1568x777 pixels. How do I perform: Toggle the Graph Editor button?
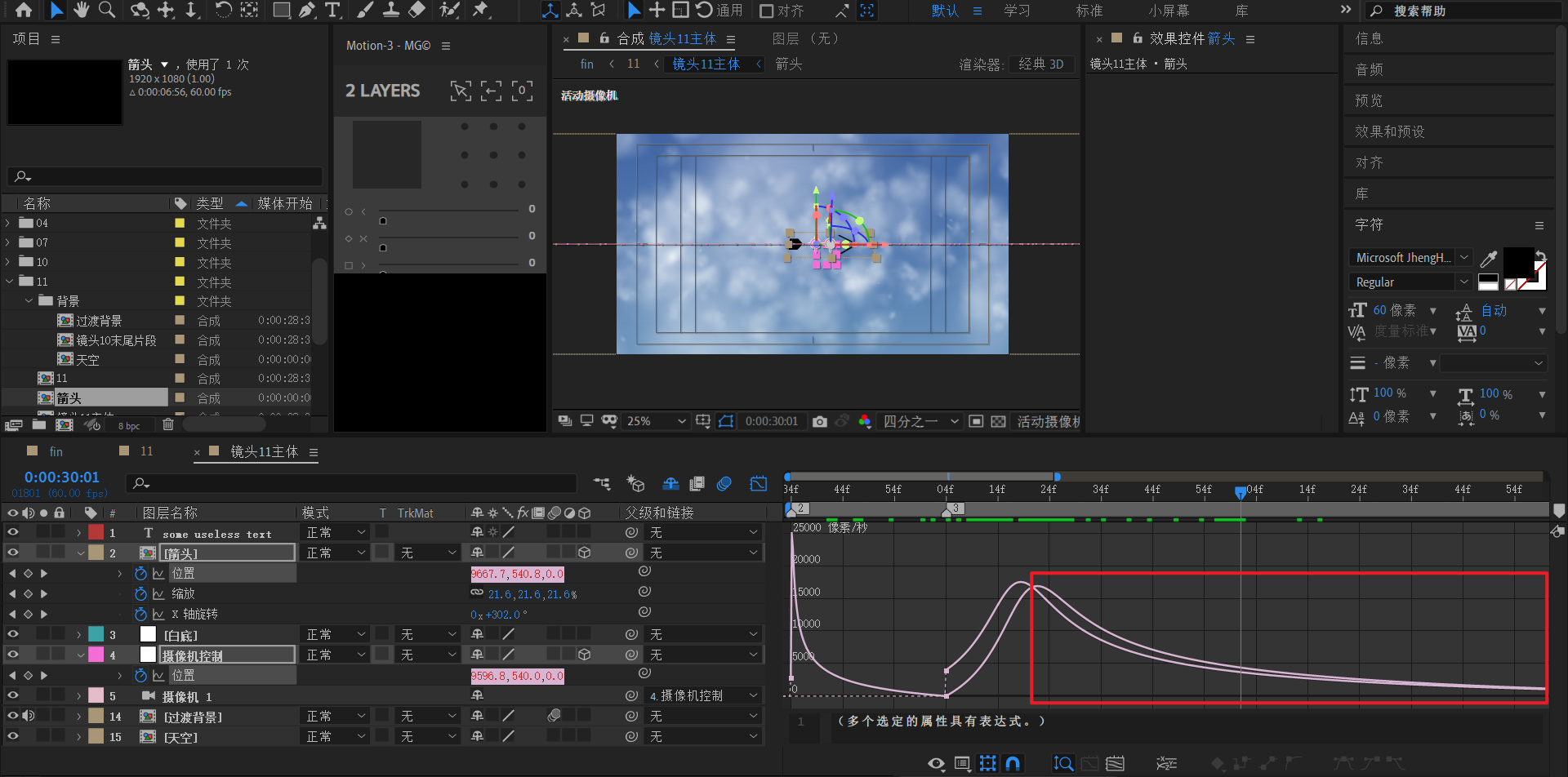coord(759,483)
